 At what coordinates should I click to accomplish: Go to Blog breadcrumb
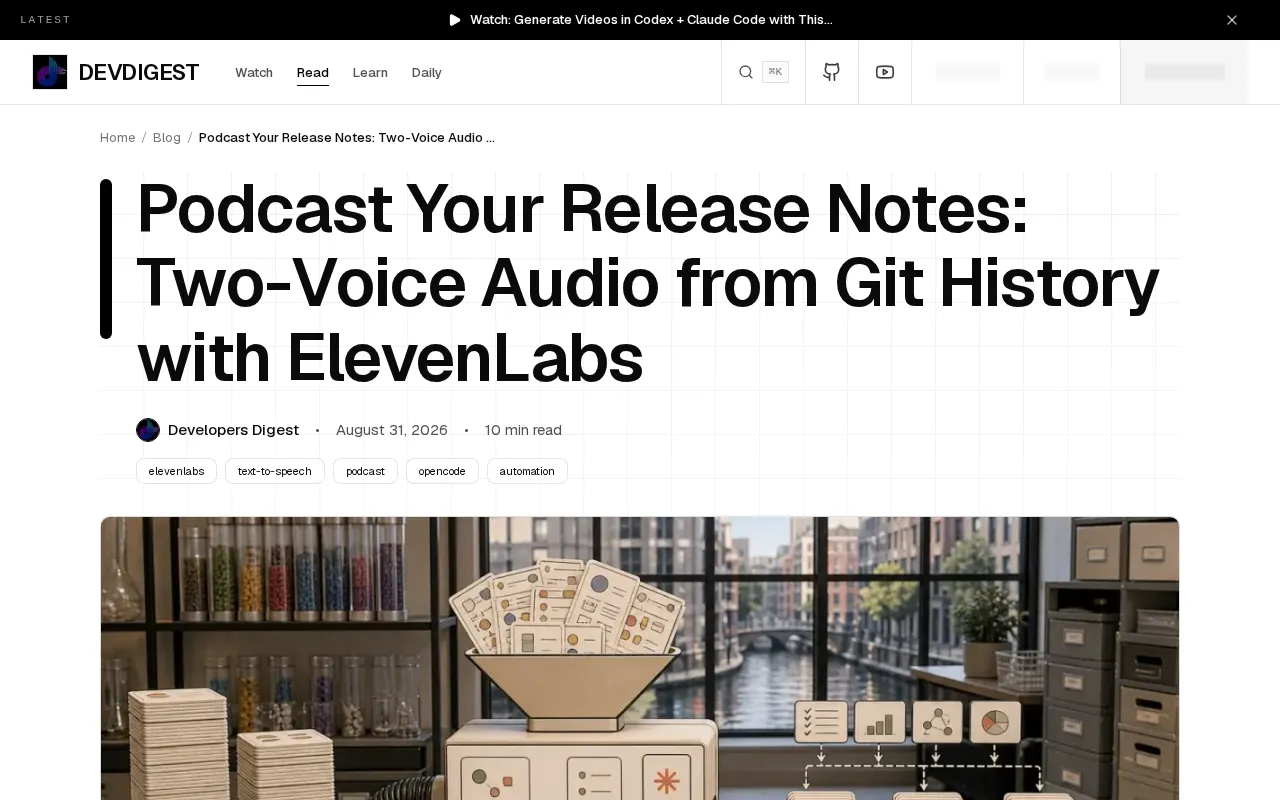[x=167, y=137]
